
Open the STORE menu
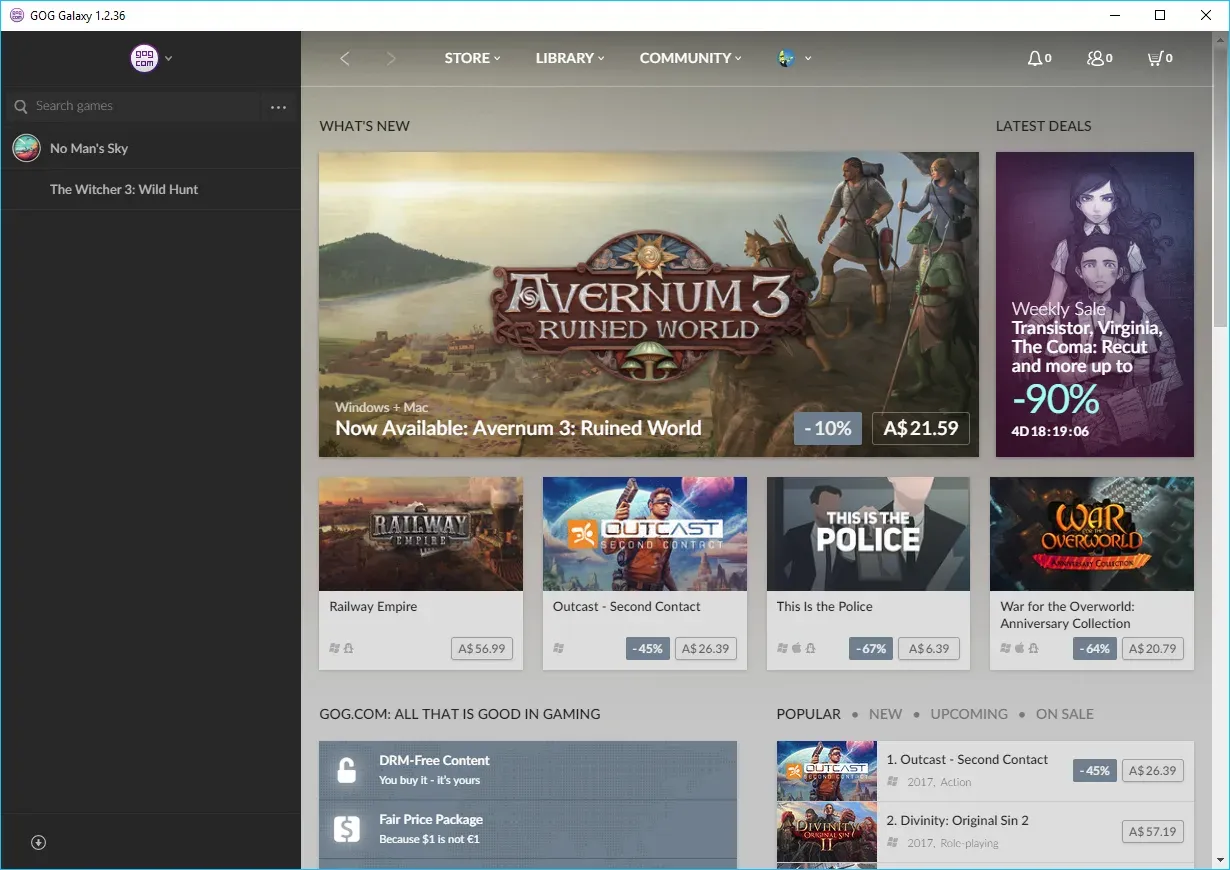tap(472, 58)
